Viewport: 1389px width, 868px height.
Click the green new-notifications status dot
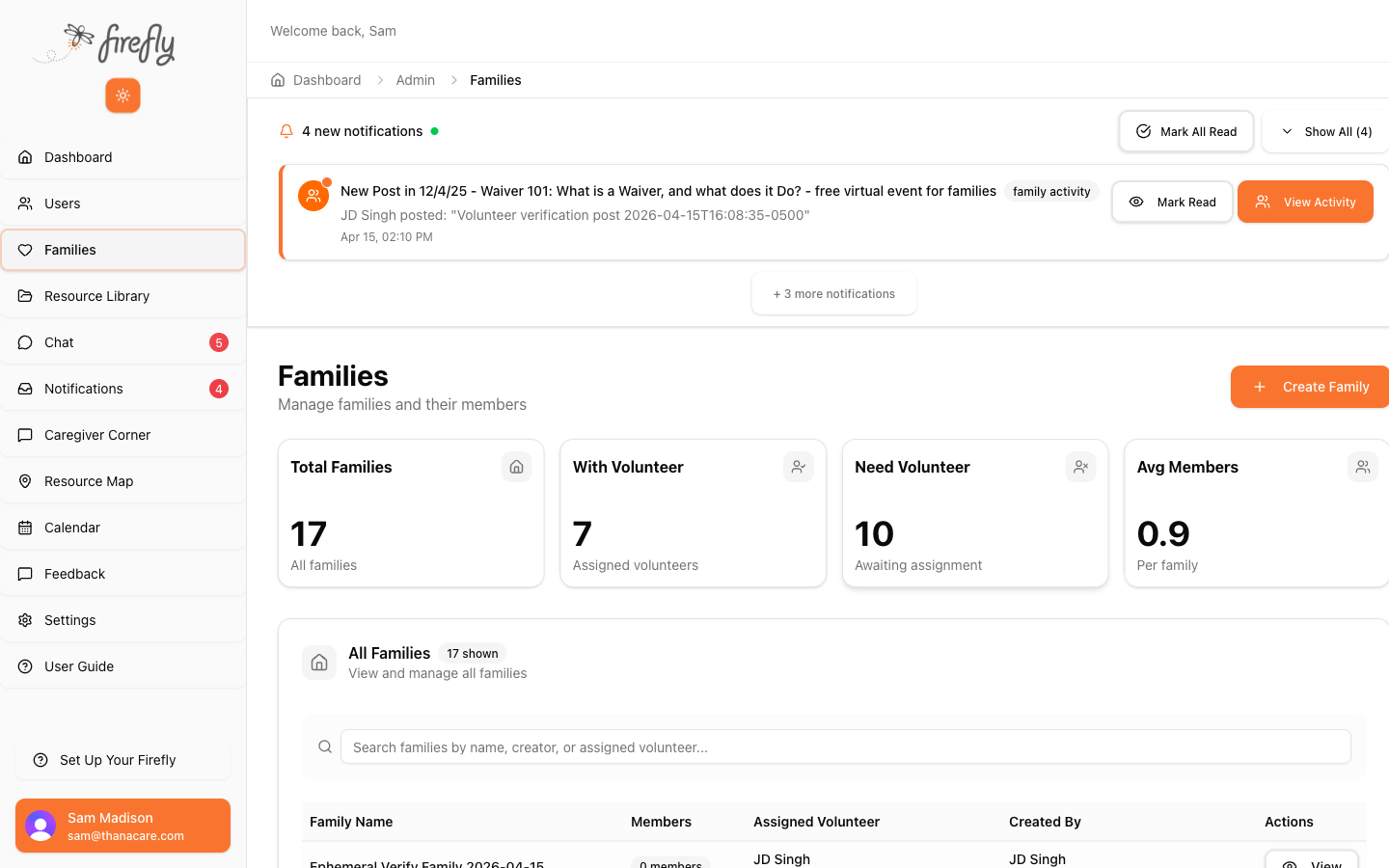(x=434, y=131)
